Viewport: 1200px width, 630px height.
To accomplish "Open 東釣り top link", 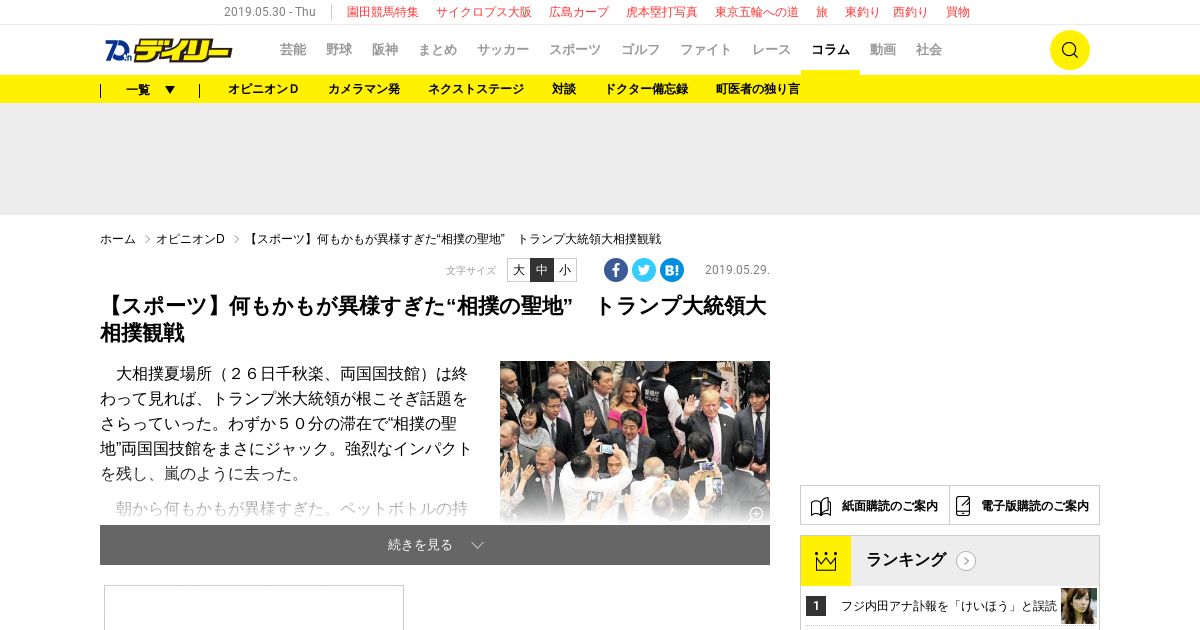I will coord(863,12).
